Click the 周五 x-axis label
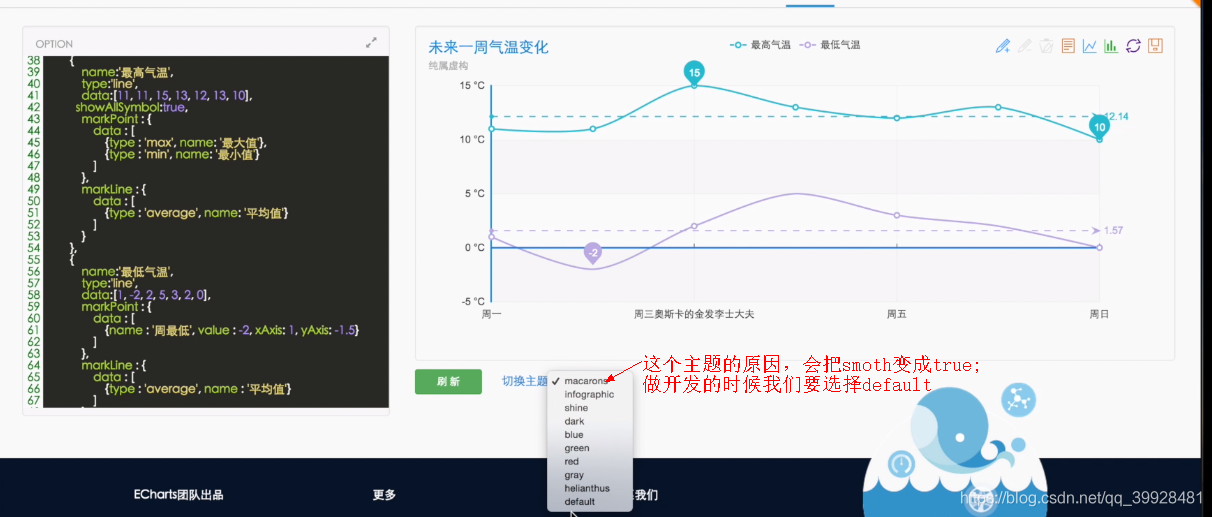1212x517 pixels. click(897, 314)
